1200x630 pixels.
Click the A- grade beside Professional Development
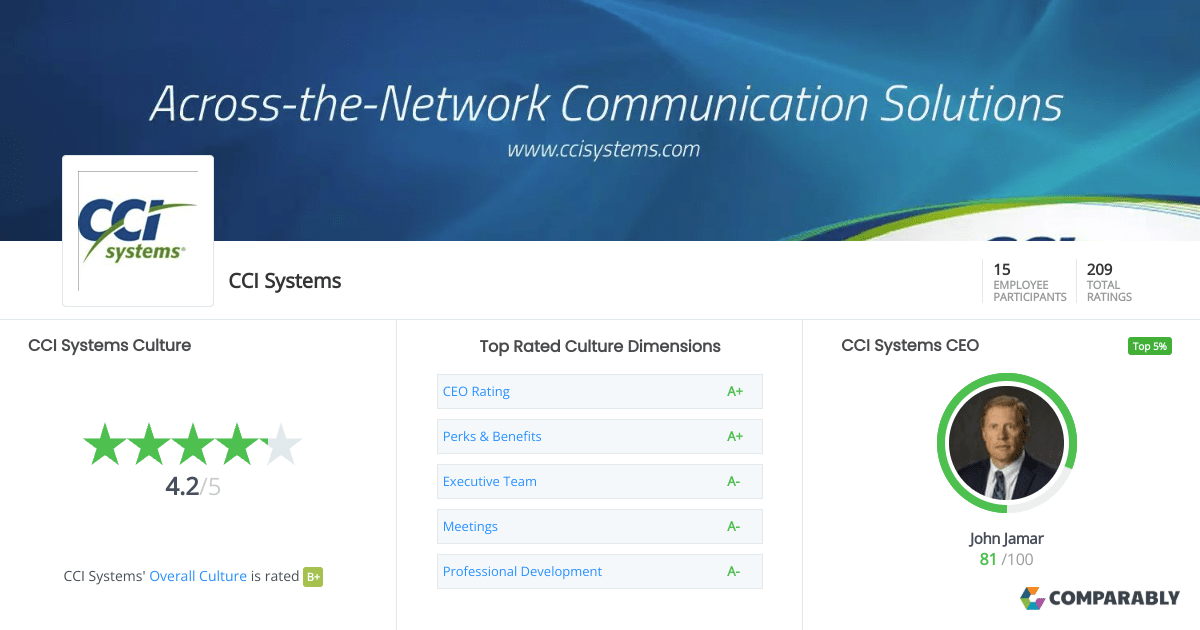coord(734,571)
